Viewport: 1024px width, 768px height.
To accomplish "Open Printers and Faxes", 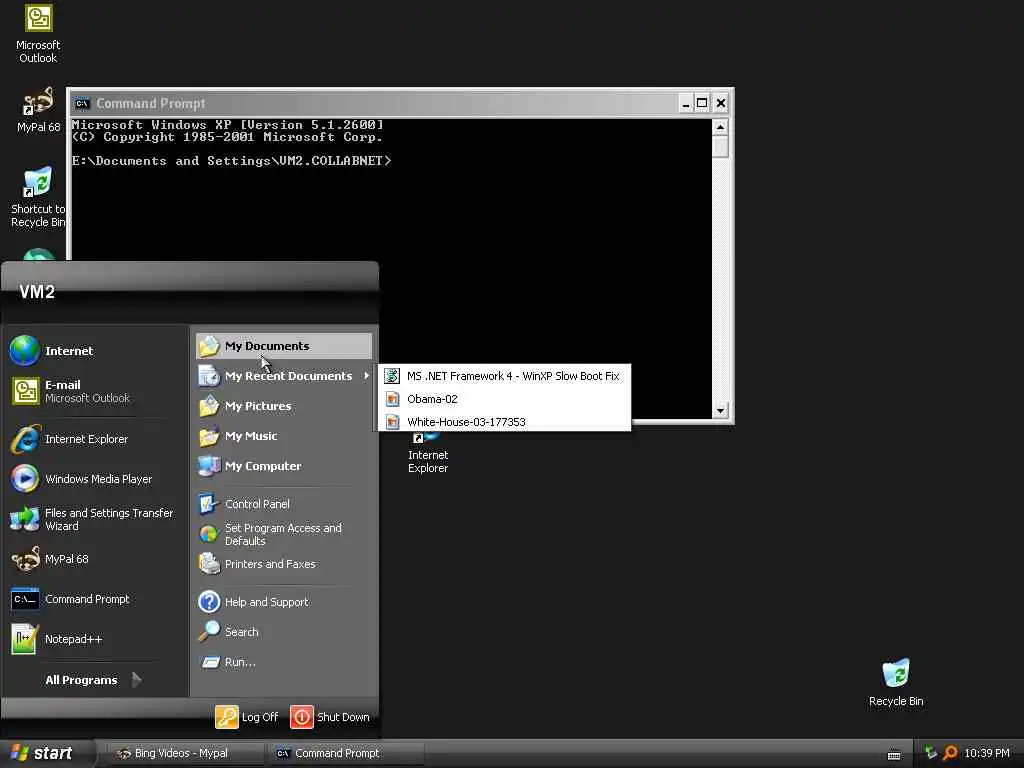I will (283, 564).
